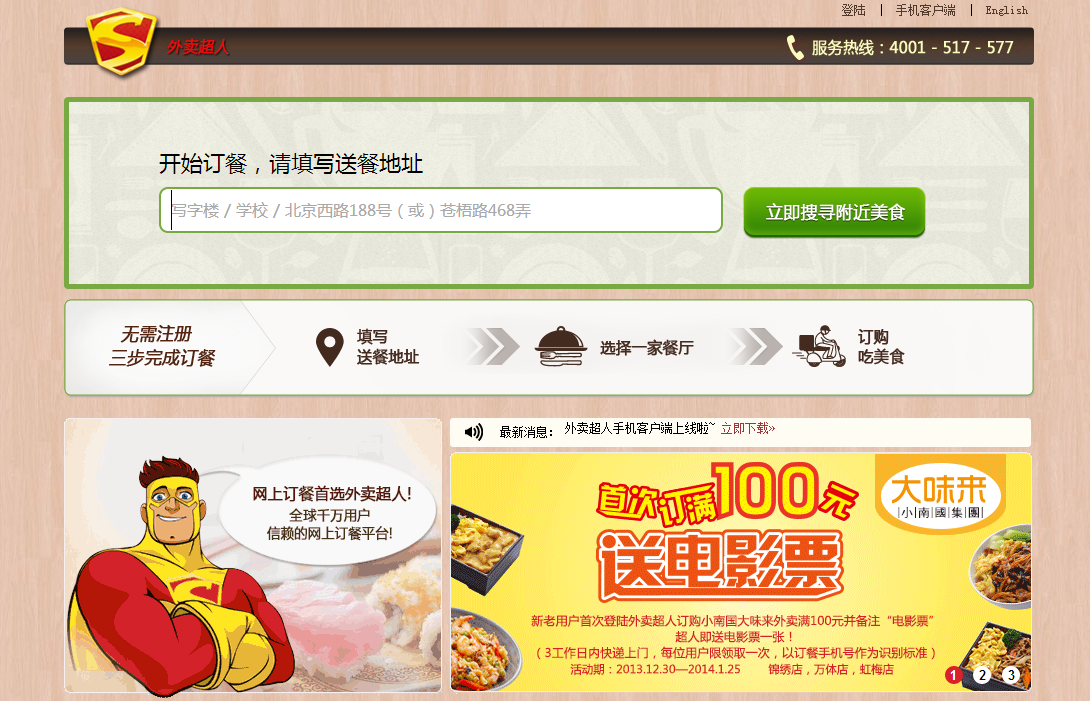Click the second double-chevron arrow before 订购

coord(756,347)
